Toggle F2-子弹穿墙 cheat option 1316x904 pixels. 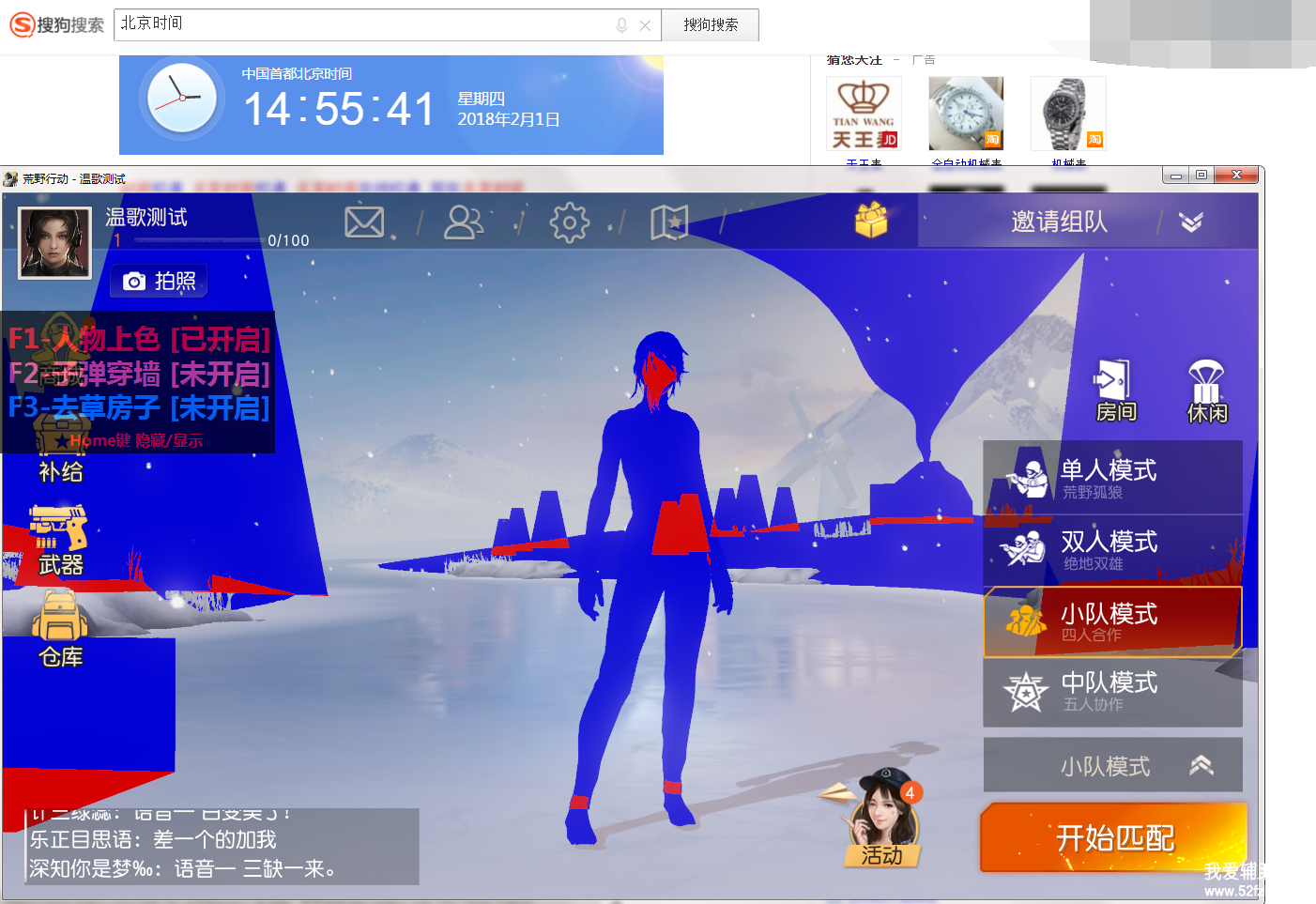[139, 374]
